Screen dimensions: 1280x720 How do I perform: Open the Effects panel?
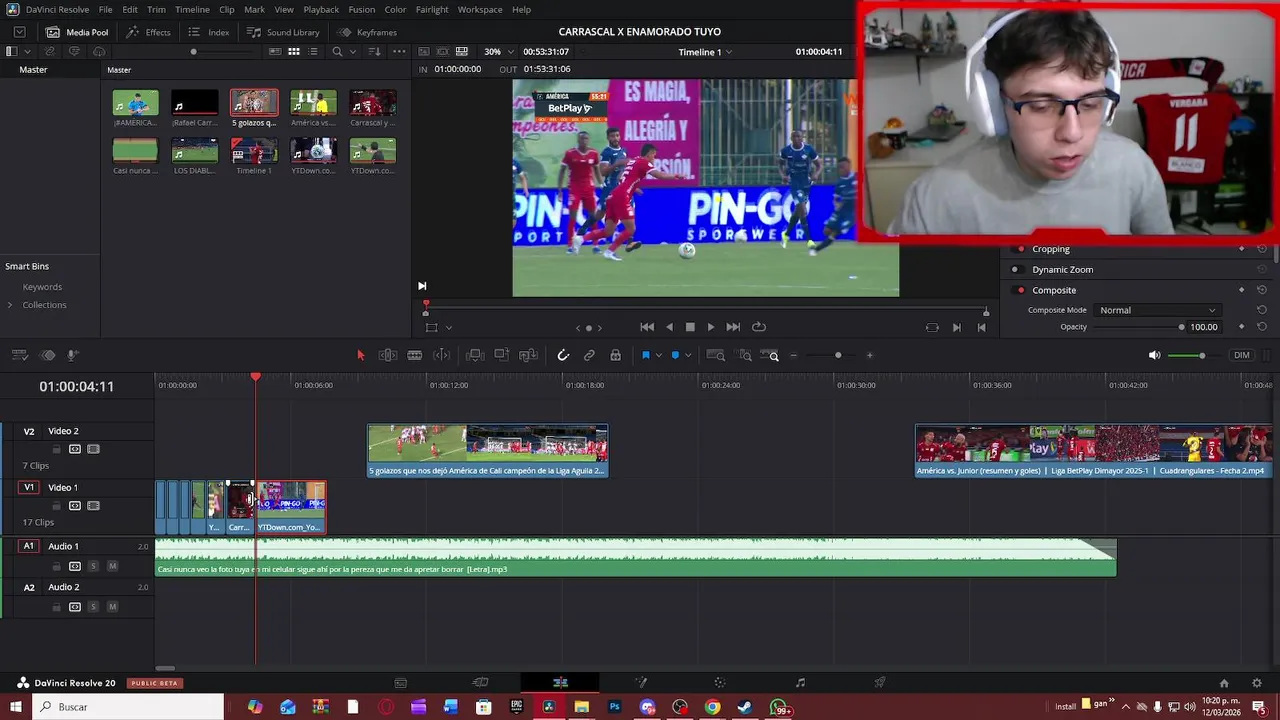point(148,32)
